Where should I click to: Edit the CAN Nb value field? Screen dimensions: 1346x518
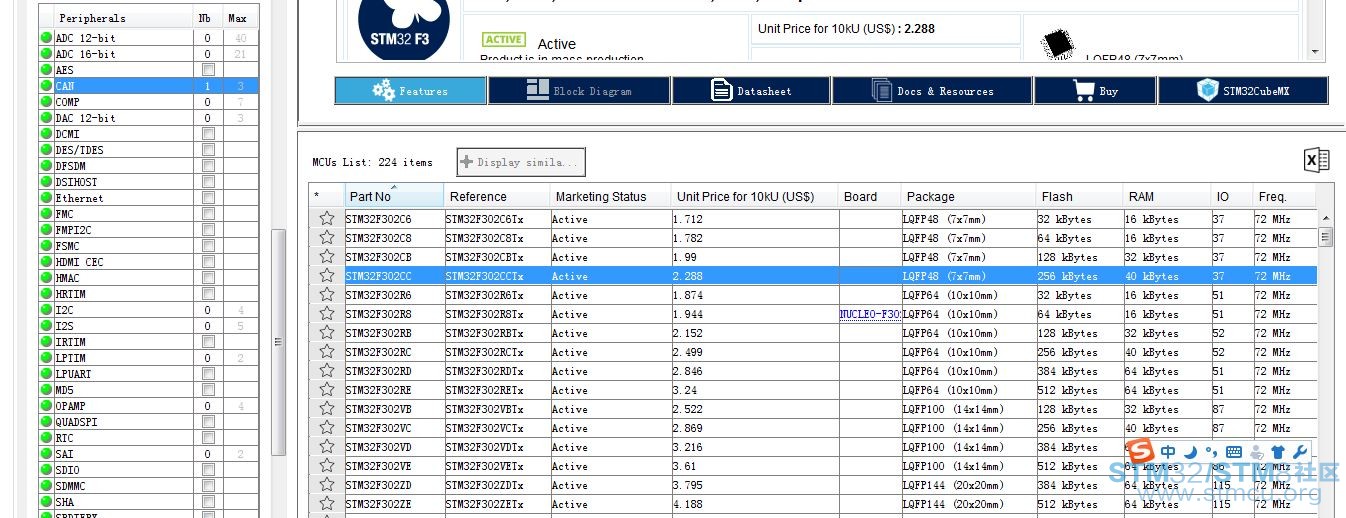[x=207, y=86]
